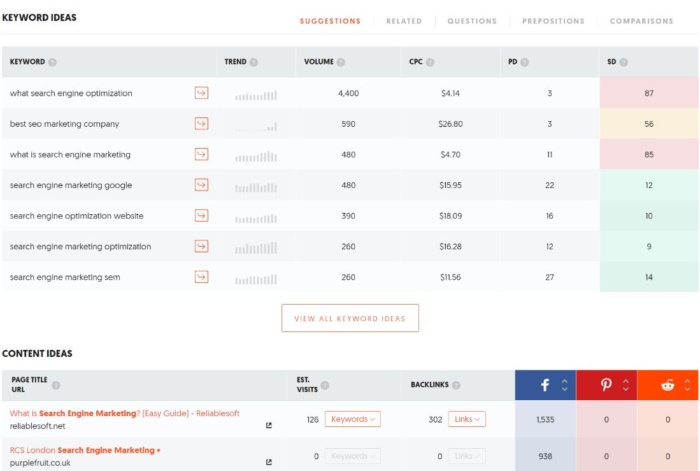Open arrow icon for 'search engine marketing google'
The height and width of the screenshot is (471, 700).
201,185
